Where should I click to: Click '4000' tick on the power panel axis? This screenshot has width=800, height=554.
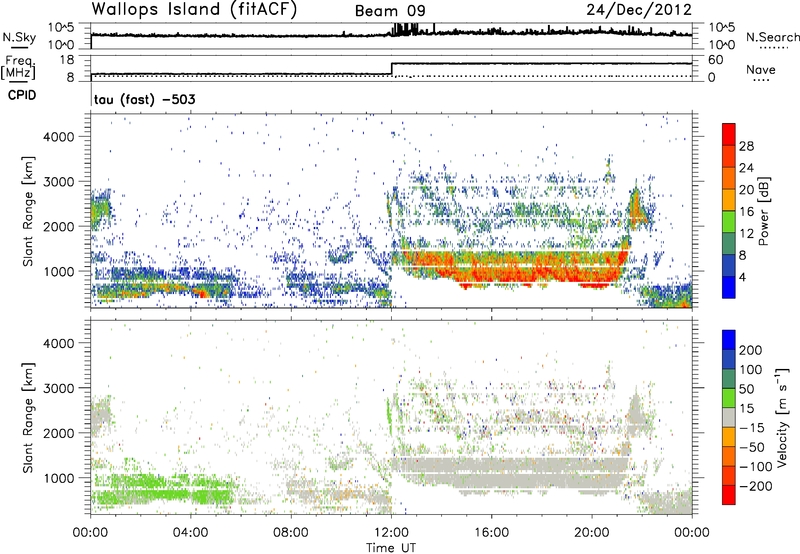pos(58,137)
